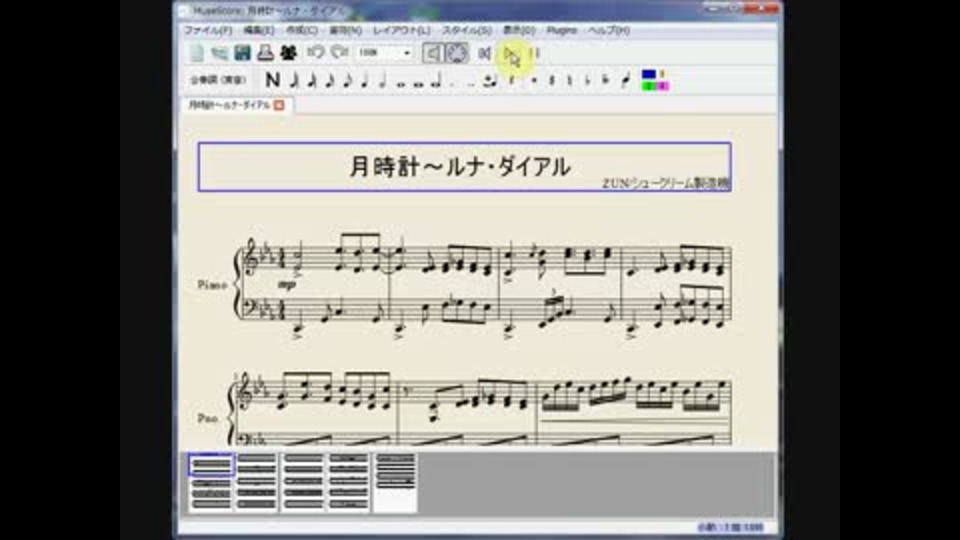
Task: Toggle the speaker sound on/off button
Action: click(433, 53)
